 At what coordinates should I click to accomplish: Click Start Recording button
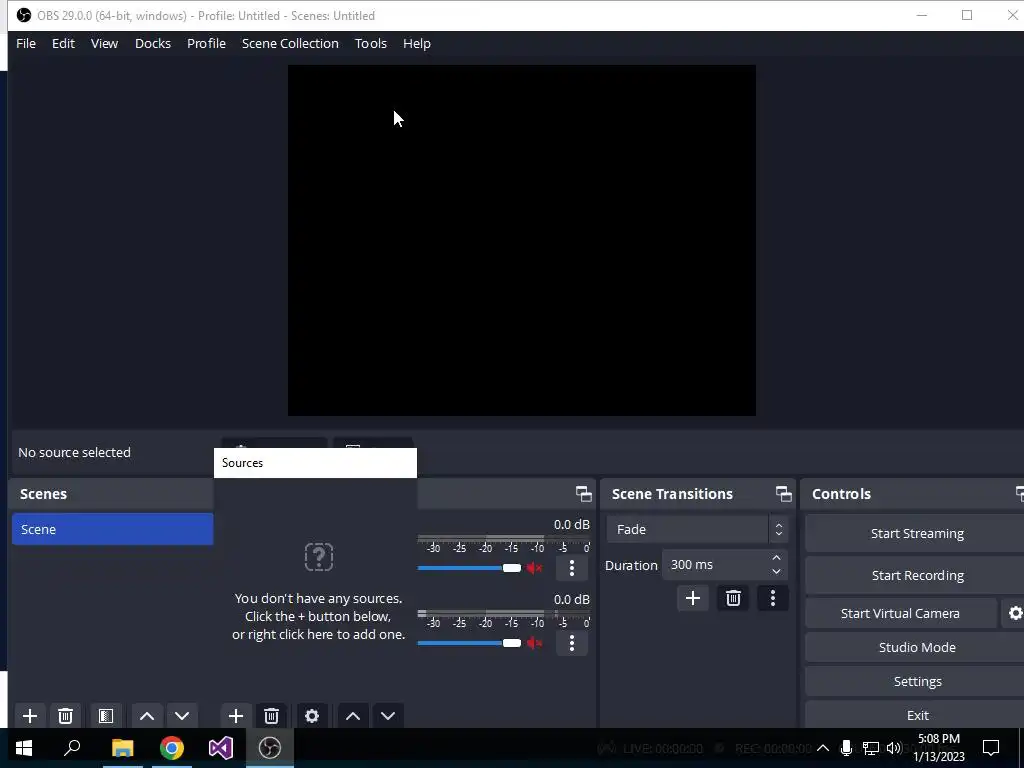[x=916, y=575]
